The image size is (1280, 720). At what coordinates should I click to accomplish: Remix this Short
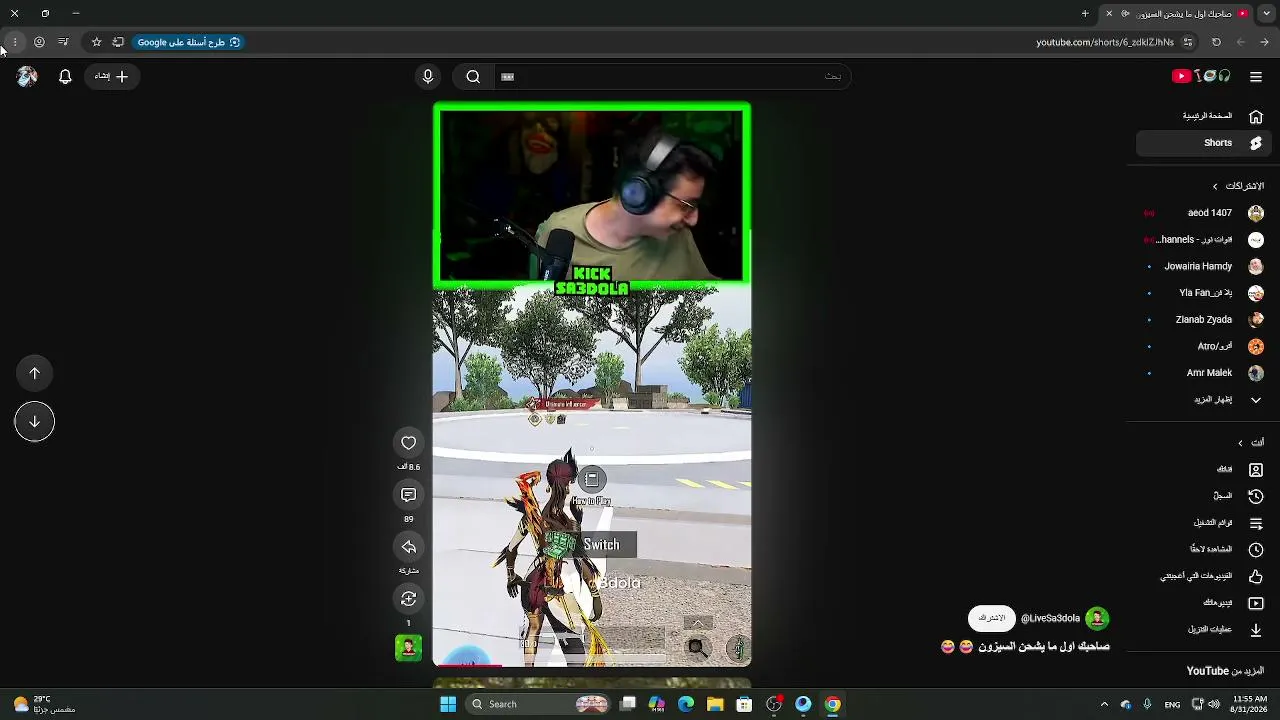pos(408,599)
